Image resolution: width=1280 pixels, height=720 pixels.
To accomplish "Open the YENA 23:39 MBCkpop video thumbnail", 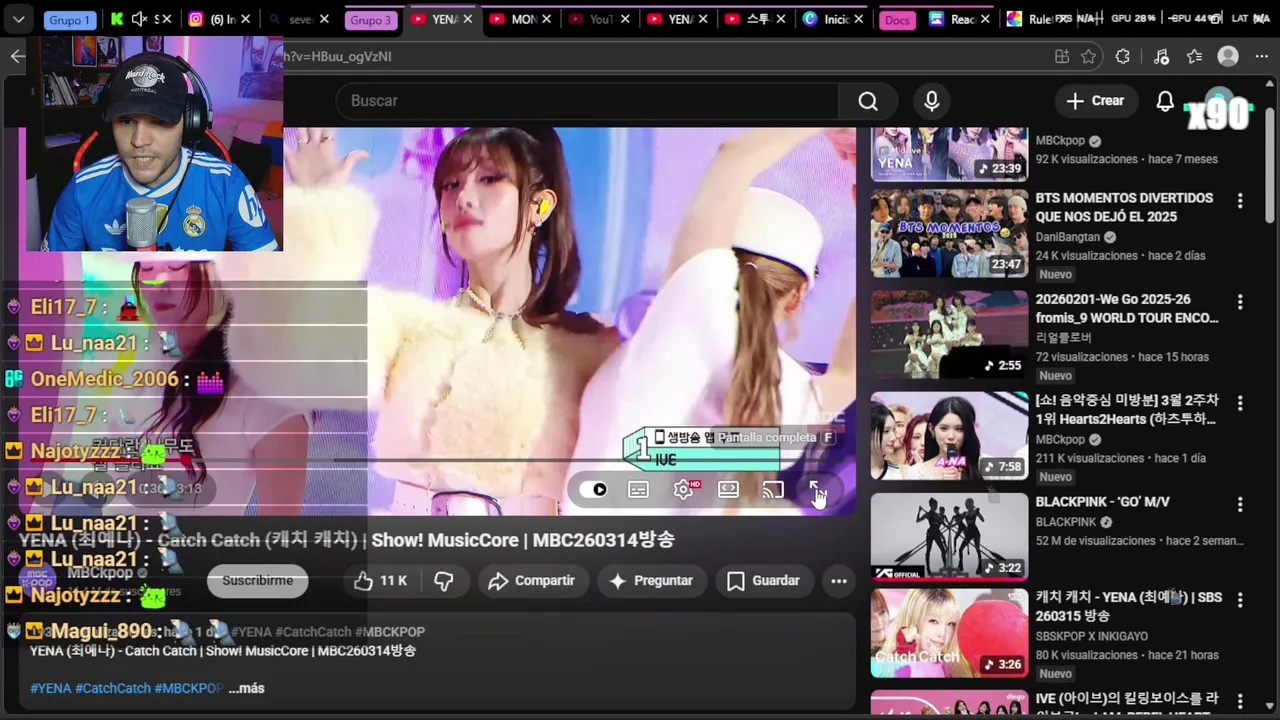I will click(949, 154).
